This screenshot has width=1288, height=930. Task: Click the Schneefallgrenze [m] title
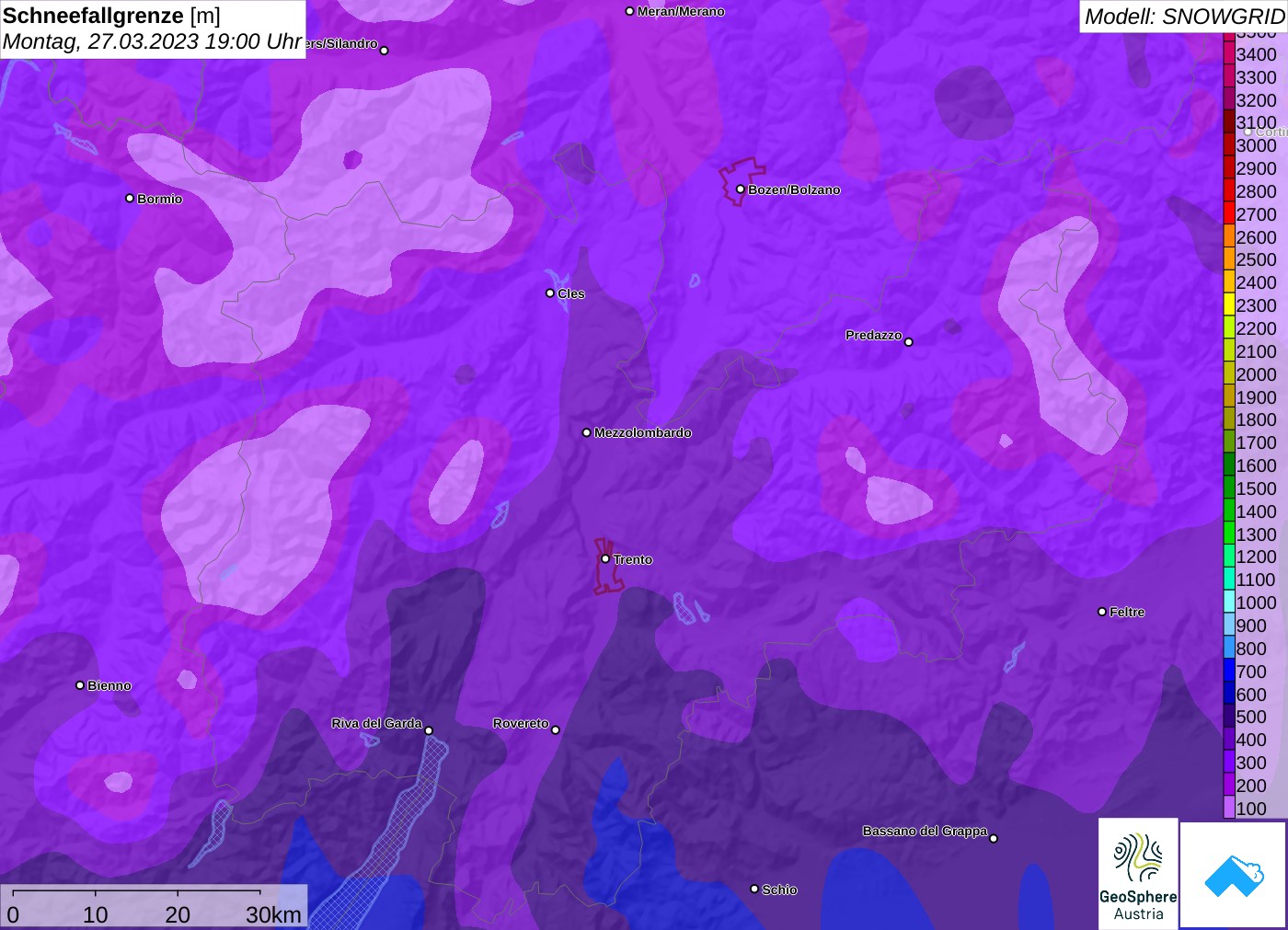coord(111,16)
